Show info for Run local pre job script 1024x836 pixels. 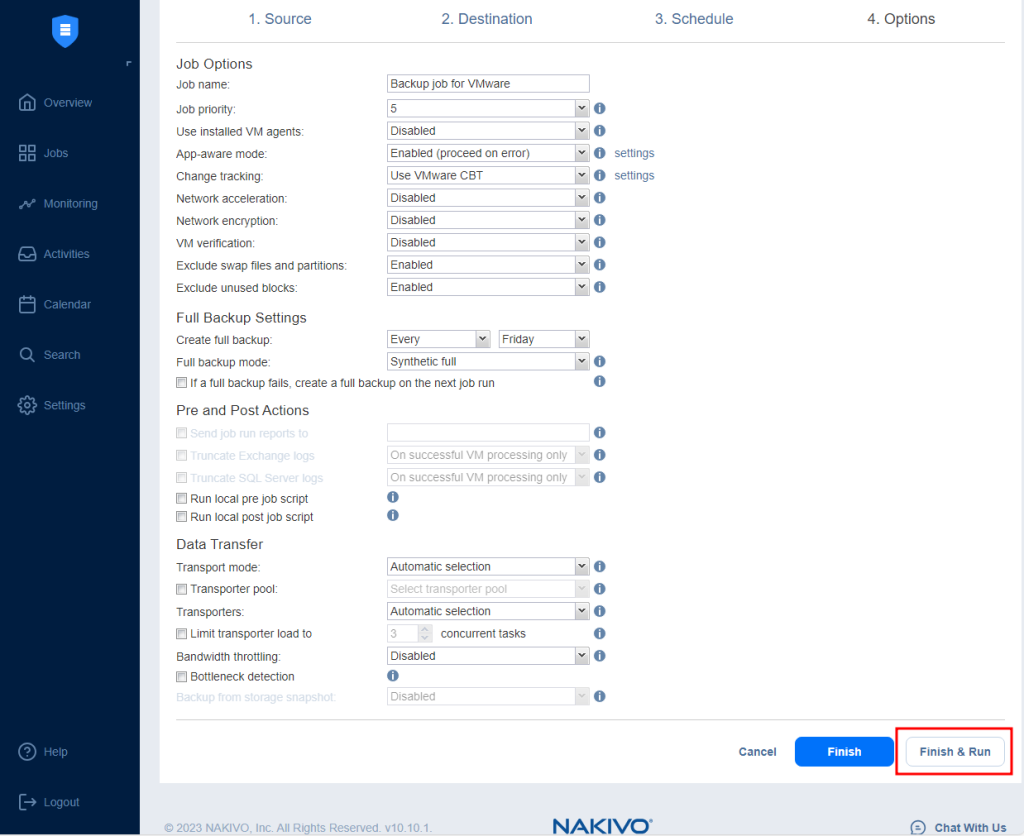(392, 497)
